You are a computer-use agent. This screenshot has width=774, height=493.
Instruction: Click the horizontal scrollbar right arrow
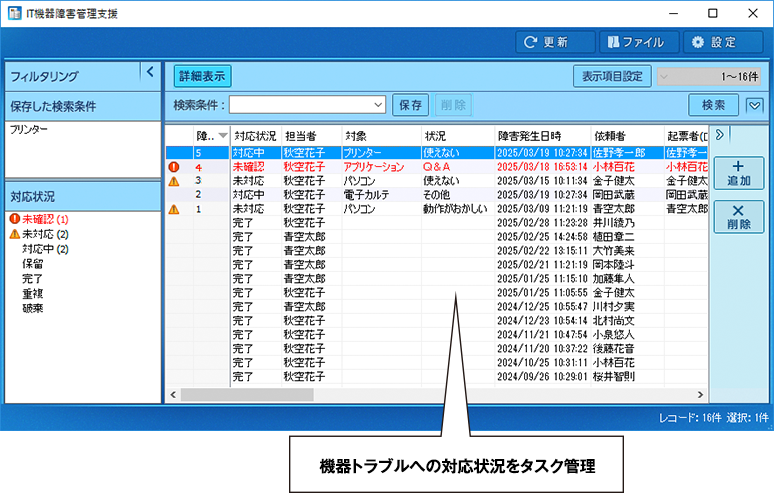coord(700,395)
